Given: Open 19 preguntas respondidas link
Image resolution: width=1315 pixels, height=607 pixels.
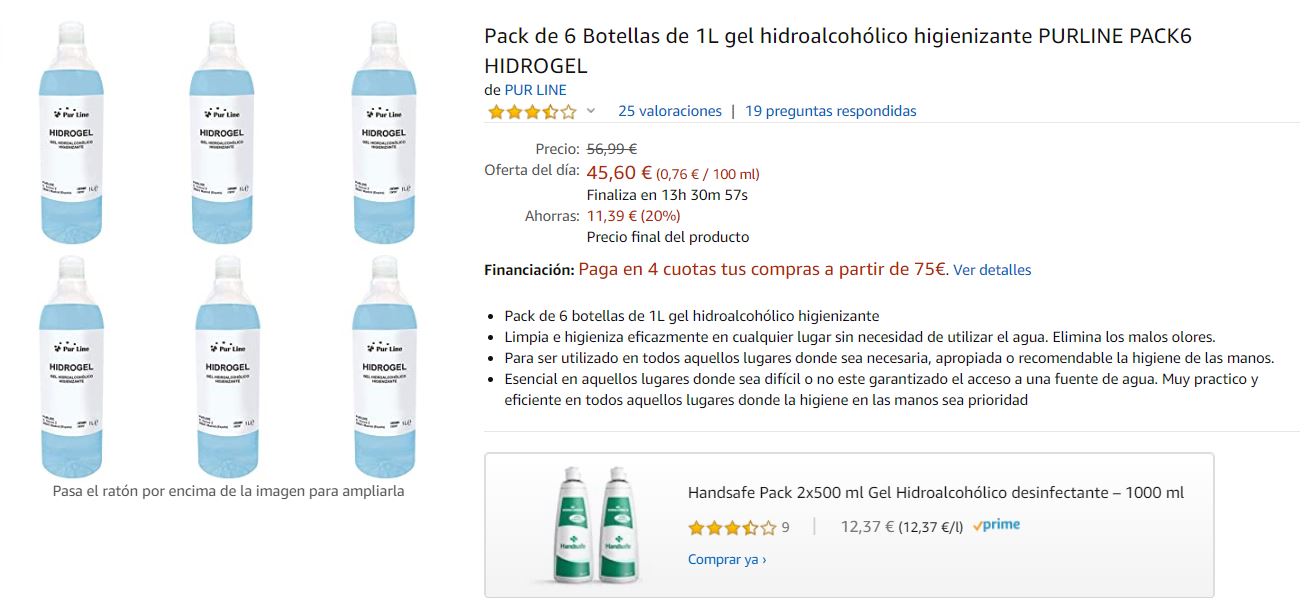Looking at the screenshot, I should (831, 111).
